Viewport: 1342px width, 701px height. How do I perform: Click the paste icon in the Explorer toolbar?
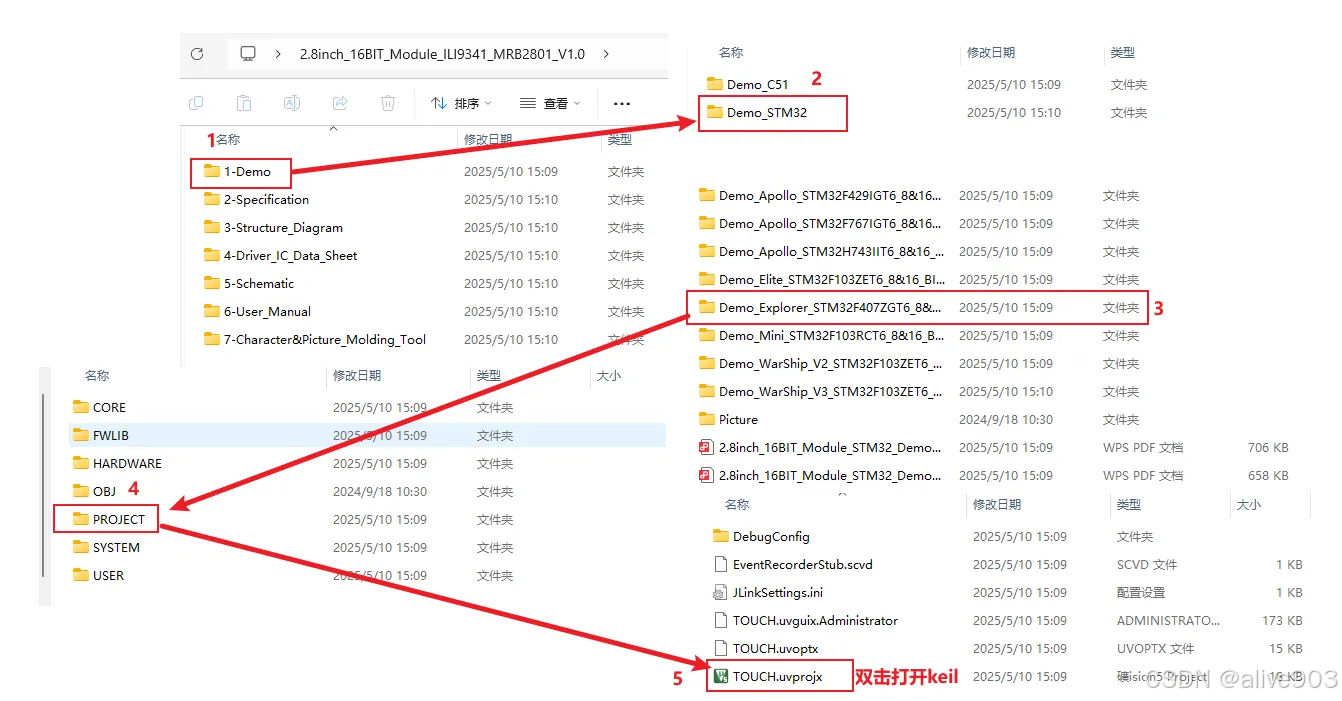pyautogui.click(x=244, y=103)
